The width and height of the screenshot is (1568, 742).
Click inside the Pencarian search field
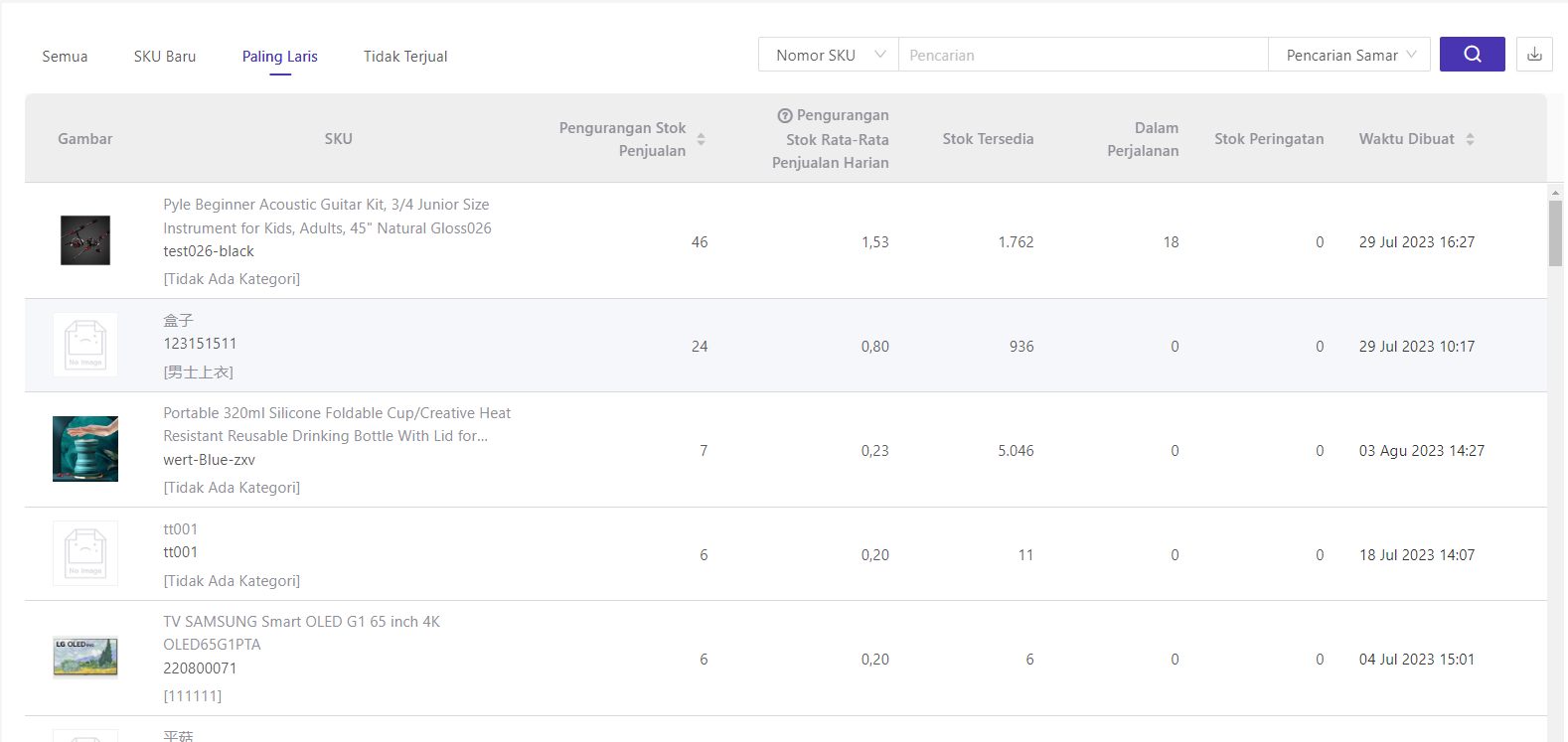[x=1083, y=56]
